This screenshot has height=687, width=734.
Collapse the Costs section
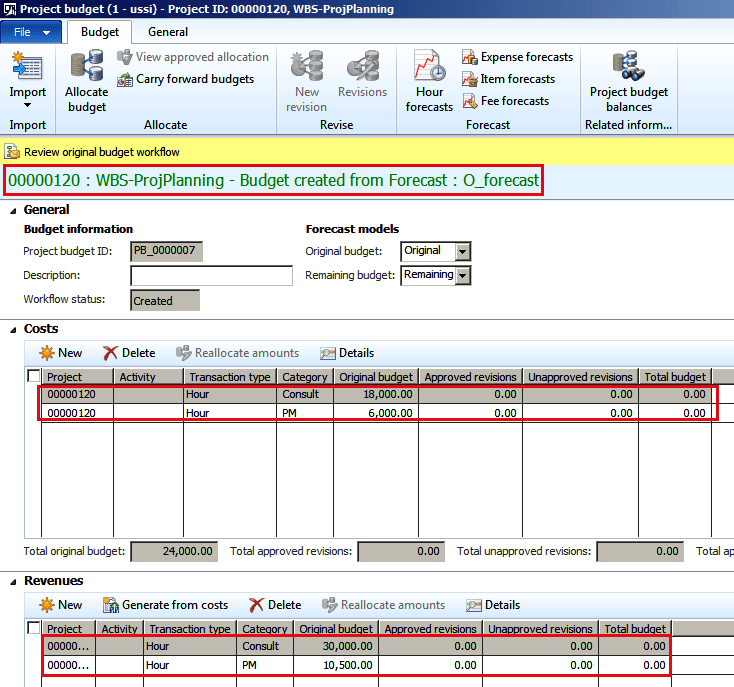[x=12, y=329]
